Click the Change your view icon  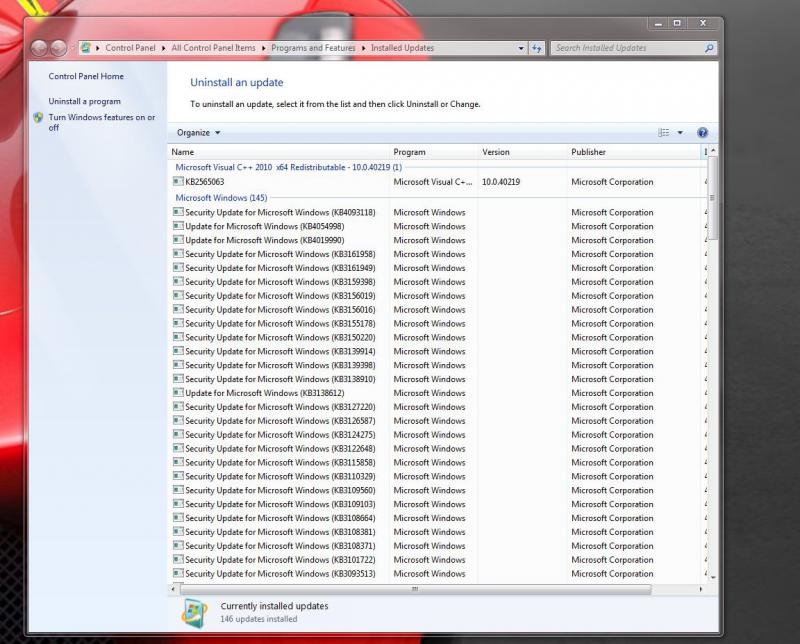click(664, 133)
